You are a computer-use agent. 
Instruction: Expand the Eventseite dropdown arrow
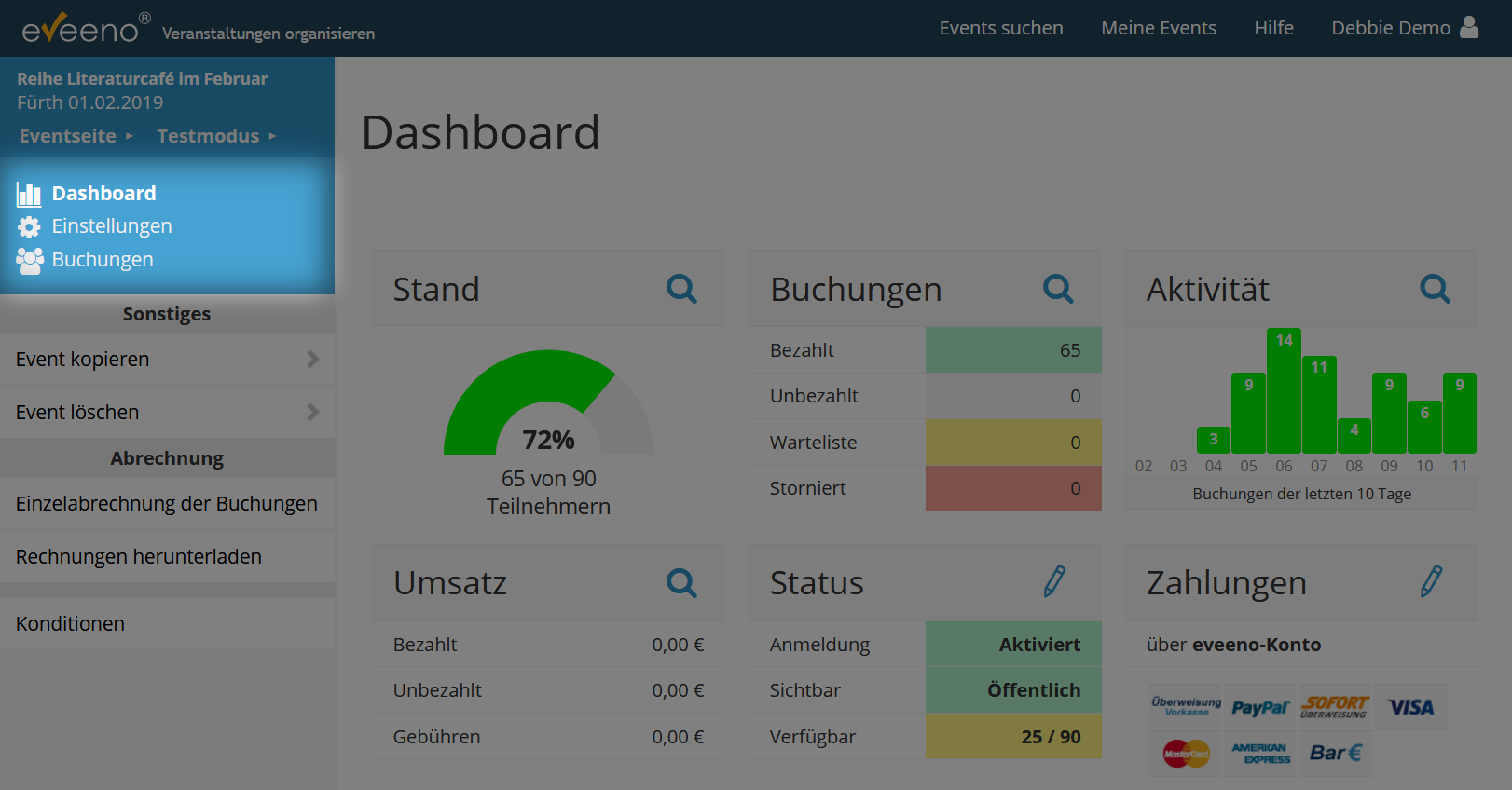[130, 136]
